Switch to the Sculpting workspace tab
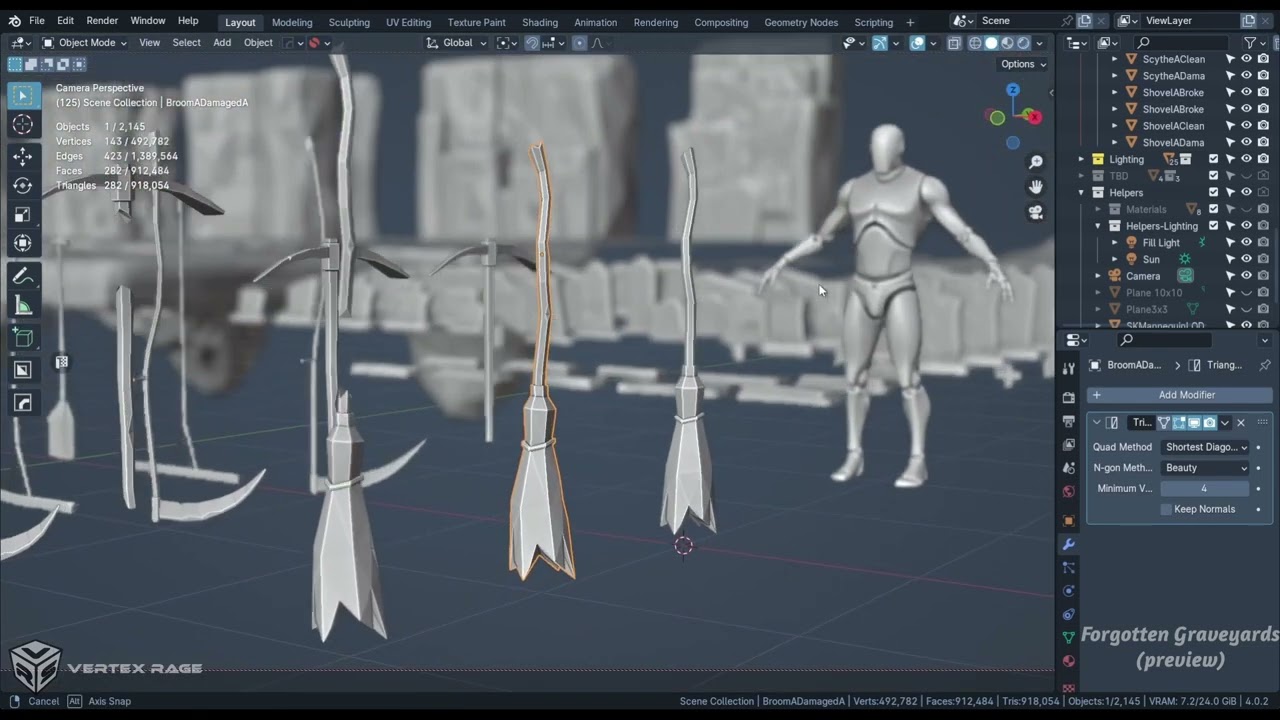1280x720 pixels. click(x=349, y=22)
